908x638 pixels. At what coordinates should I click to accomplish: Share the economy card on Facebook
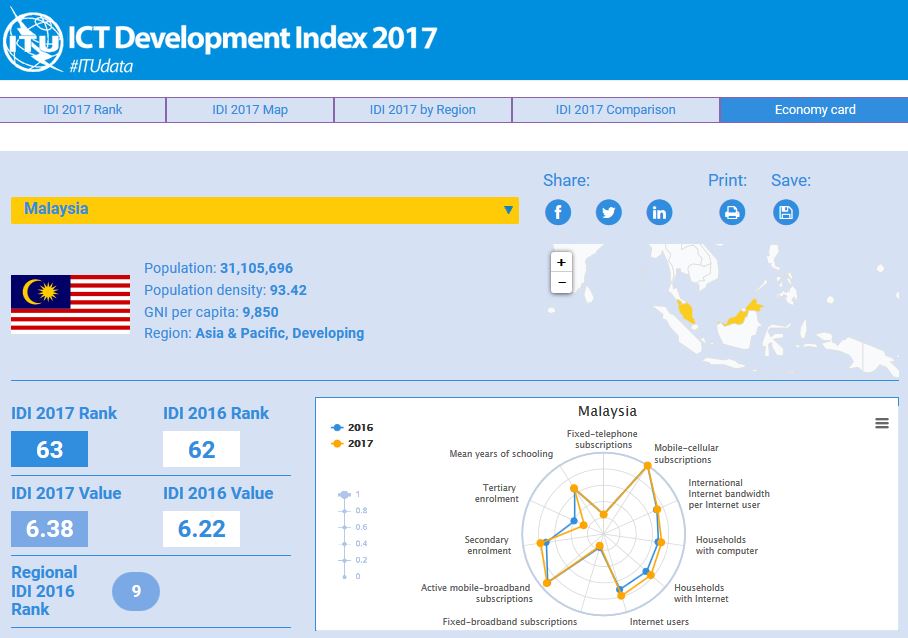pyautogui.click(x=558, y=212)
